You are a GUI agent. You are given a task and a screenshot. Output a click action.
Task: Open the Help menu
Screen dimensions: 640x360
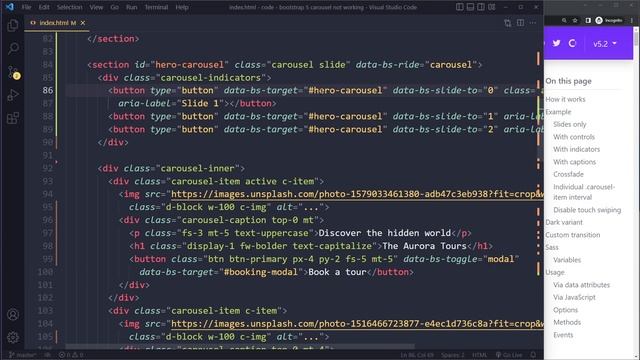182,7
